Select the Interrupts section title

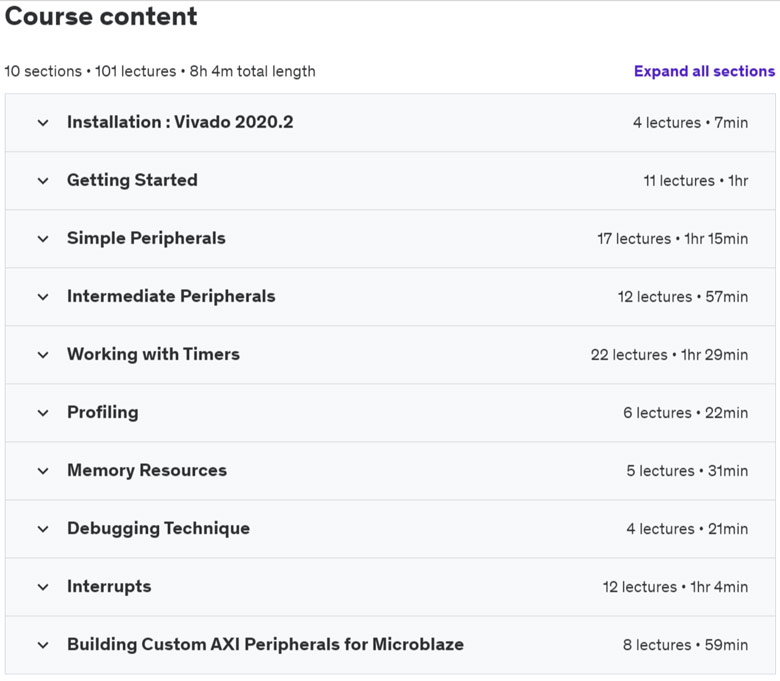pyautogui.click(x=109, y=586)
